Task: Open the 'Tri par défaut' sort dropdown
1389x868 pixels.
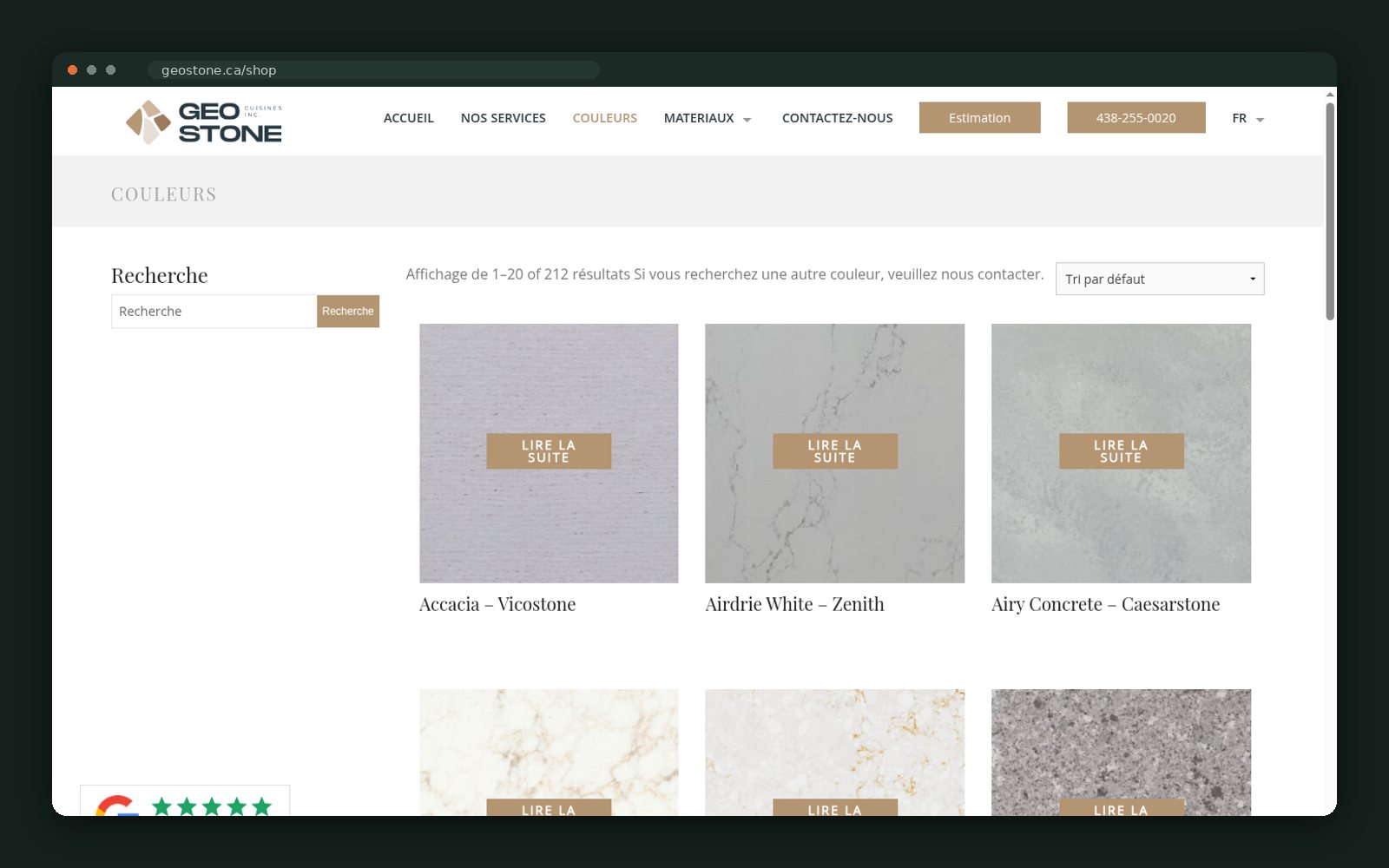Action: click(x=1160, y=279)
